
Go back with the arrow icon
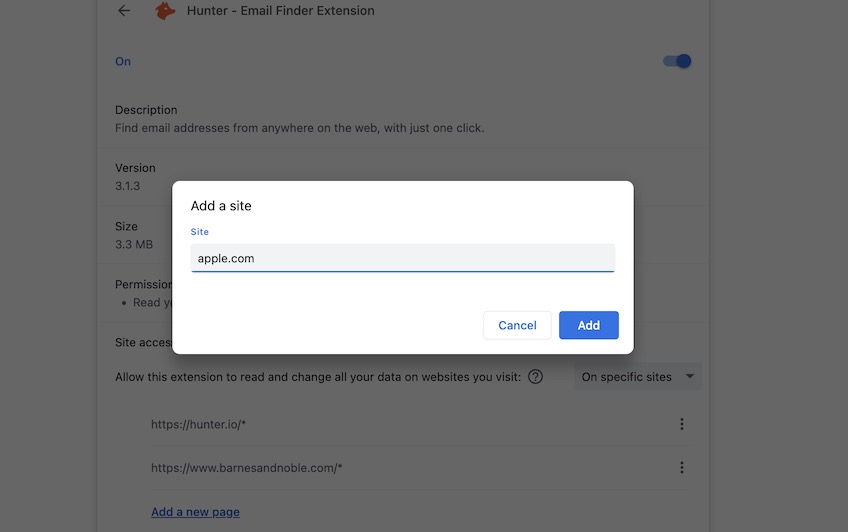[124, 10]
